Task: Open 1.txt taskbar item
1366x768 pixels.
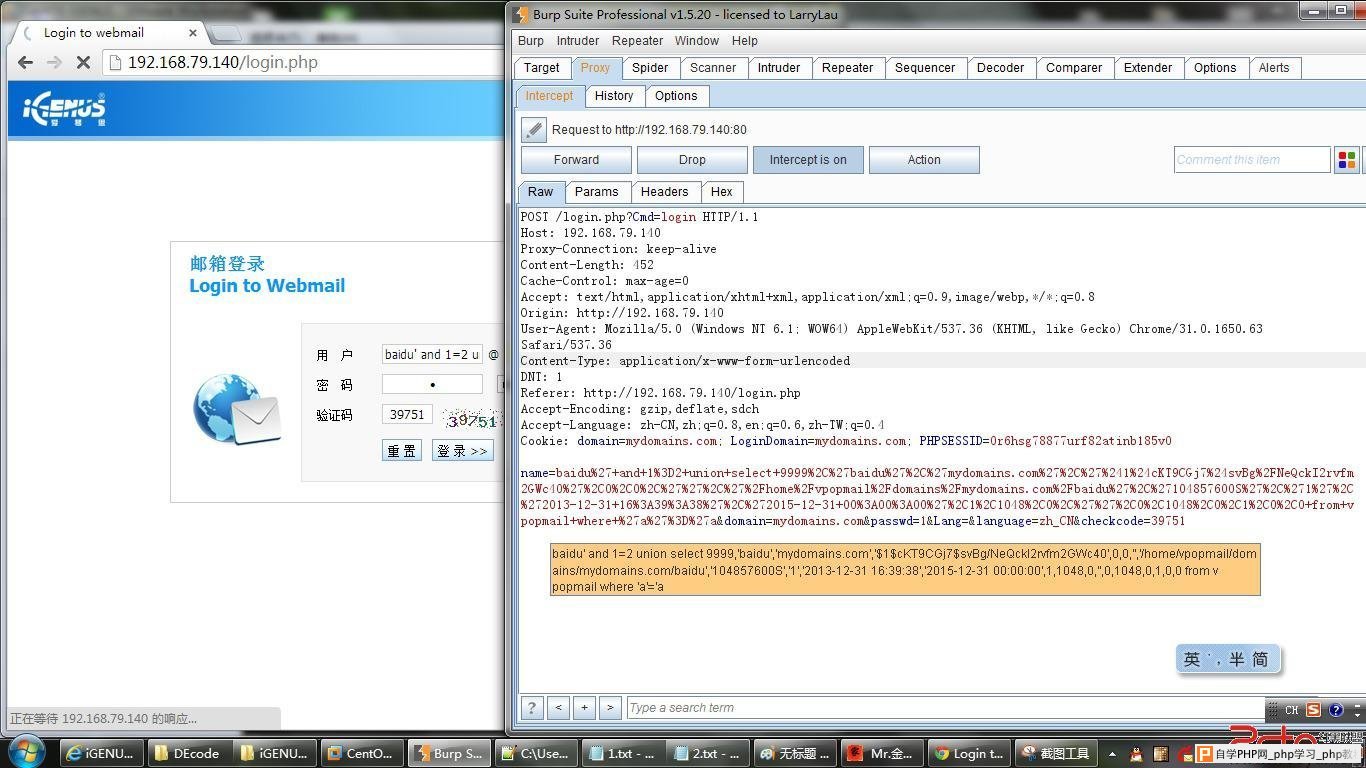Action: point(621,753)
